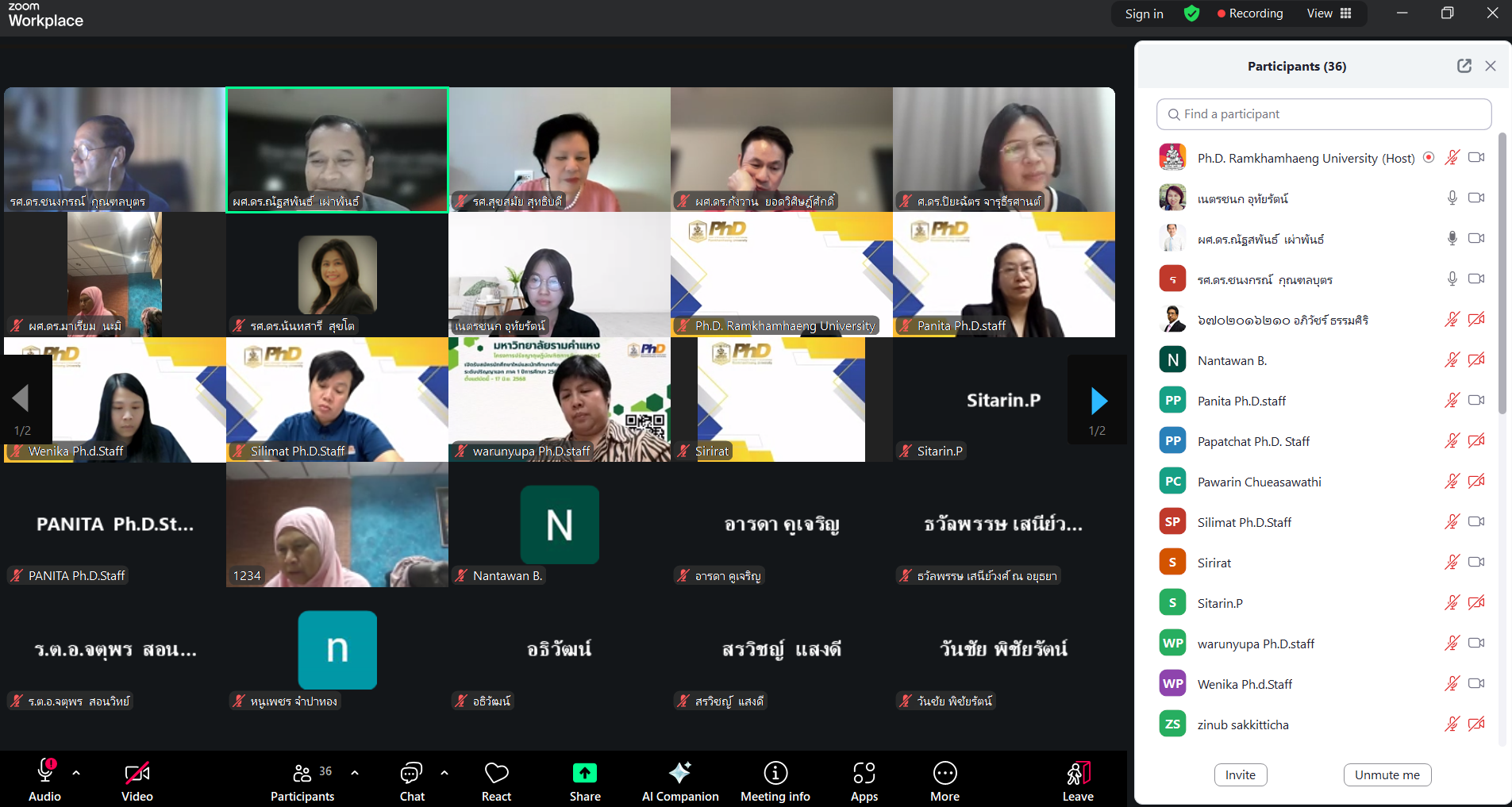The height and width of the screenshot is (807, 1512).
Task: Open AI Companion
Action: (679, 774)
